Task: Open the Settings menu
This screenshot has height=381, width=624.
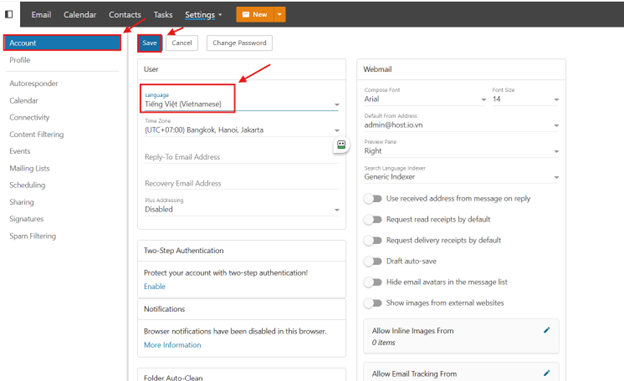Action: coord(203,15)
